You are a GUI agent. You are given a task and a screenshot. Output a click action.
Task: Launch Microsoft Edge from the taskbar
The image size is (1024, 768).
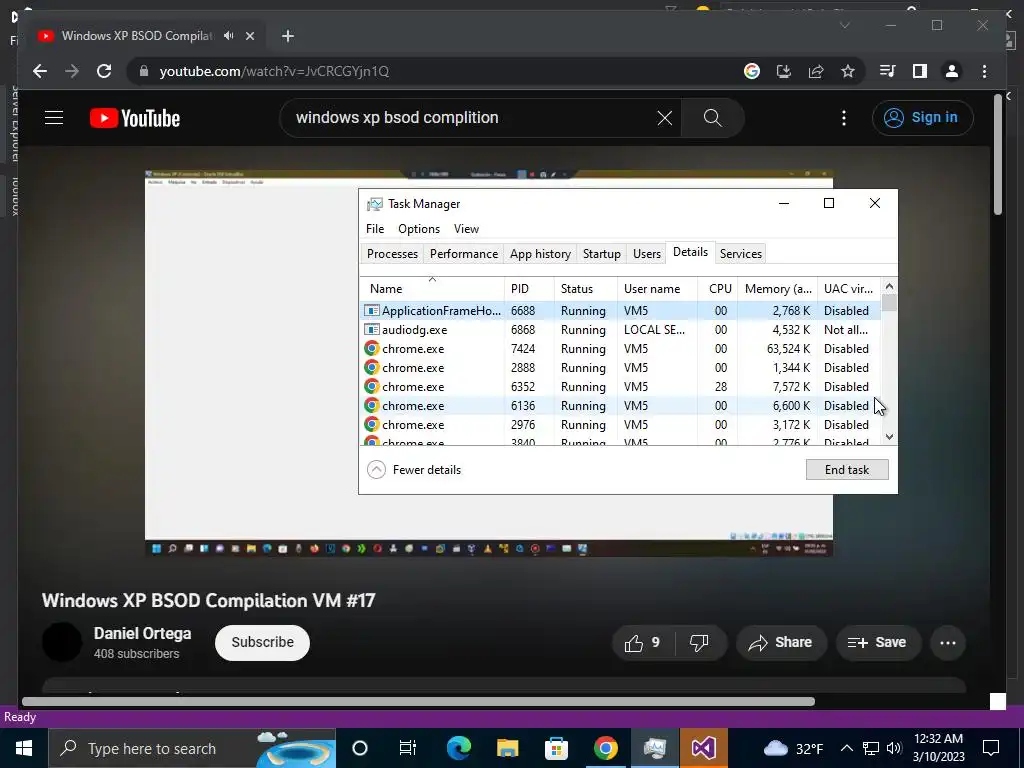click(458, 748)
